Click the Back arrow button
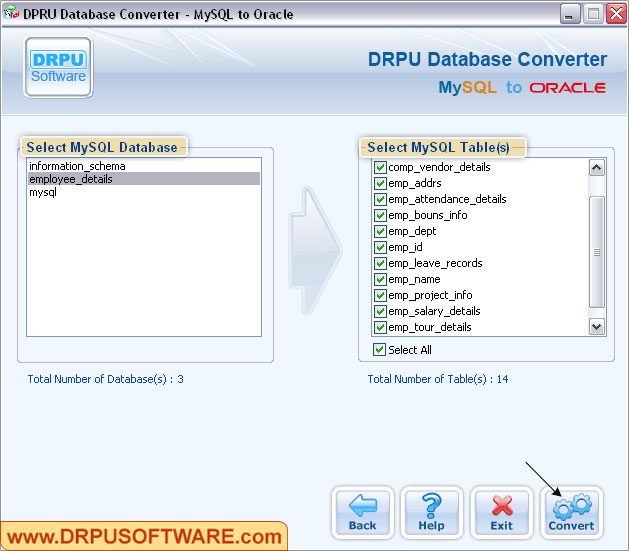The height and width of the screenshot is (551, 629). click(363, 513)
